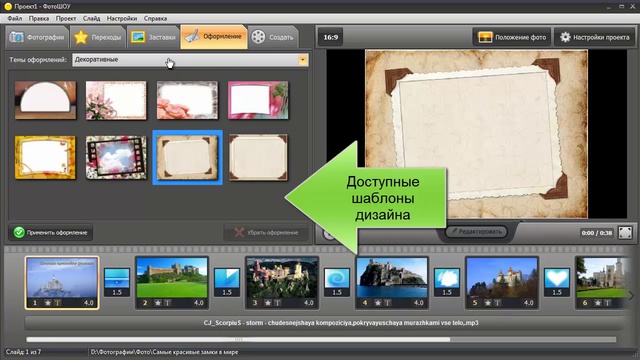This screenshot has height=360, width=640.
Task: Choose the magenta tulip frame template
Action: coord(258,100)
